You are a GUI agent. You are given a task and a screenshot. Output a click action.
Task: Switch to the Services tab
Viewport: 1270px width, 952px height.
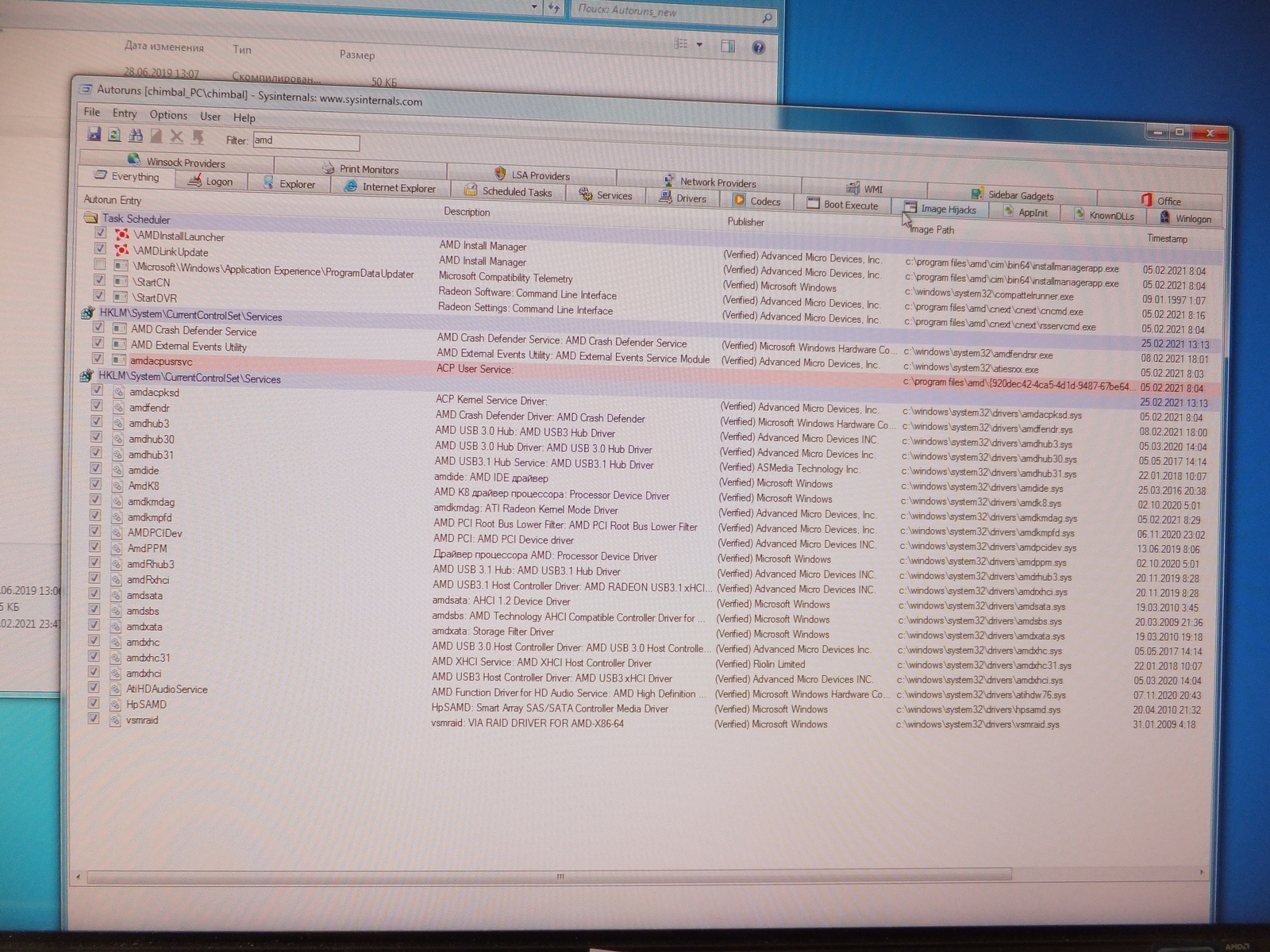tap(606, 194)
